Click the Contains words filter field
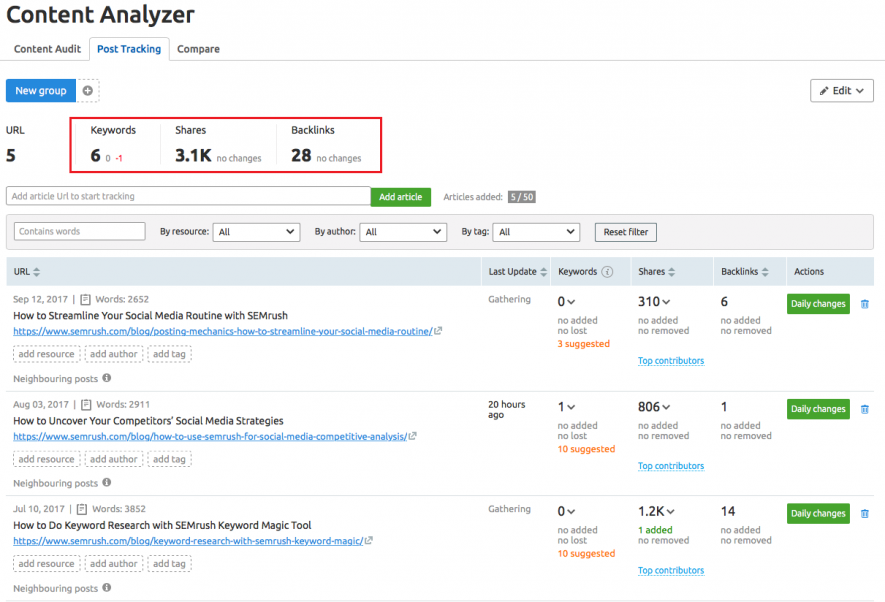885x602 pixels. [79, 232]
